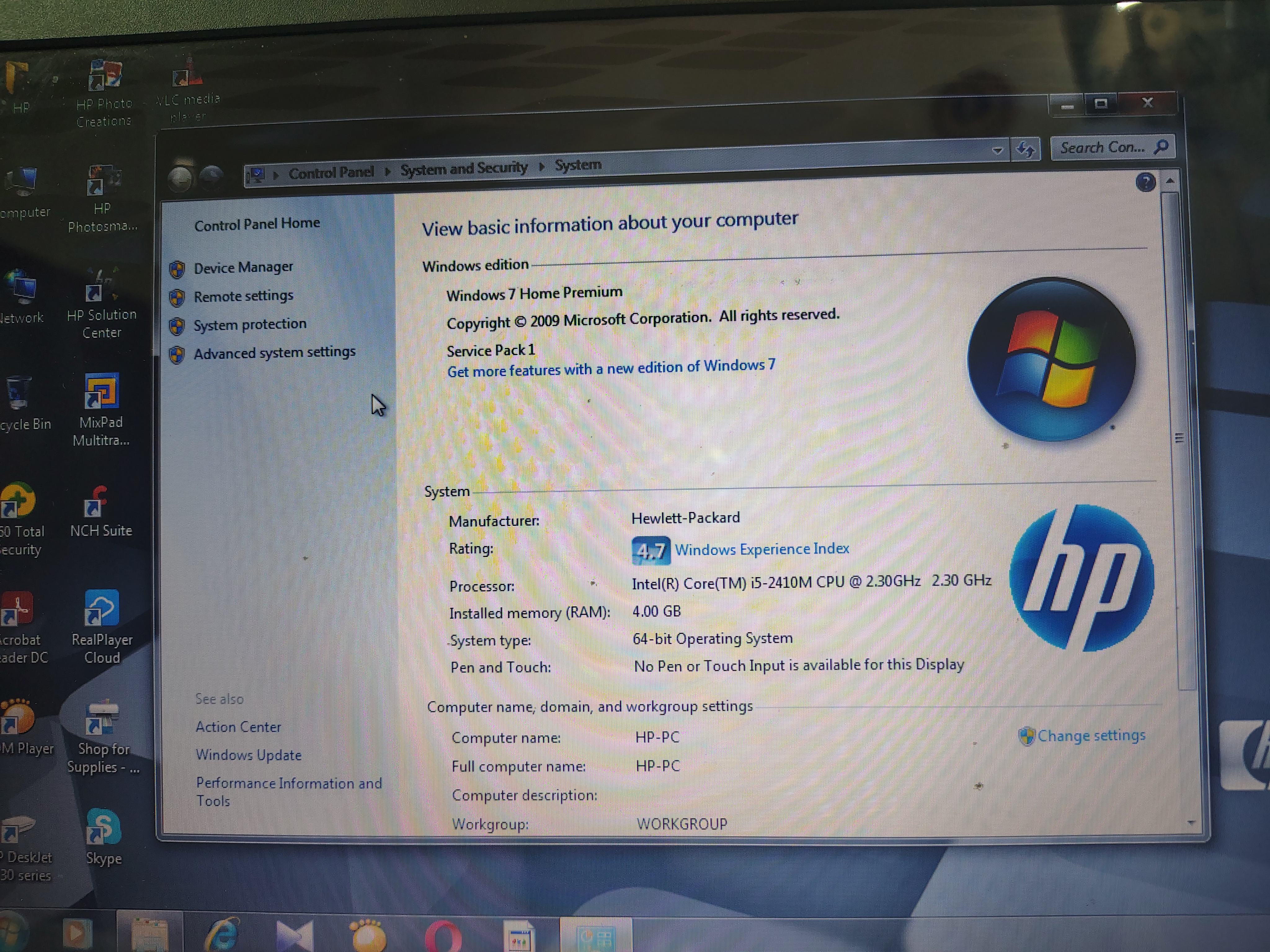Image resolution: width=1270 pixels, height=952 pixels.
Task: Click the scrollbar down arrow
Action: 1191,823
